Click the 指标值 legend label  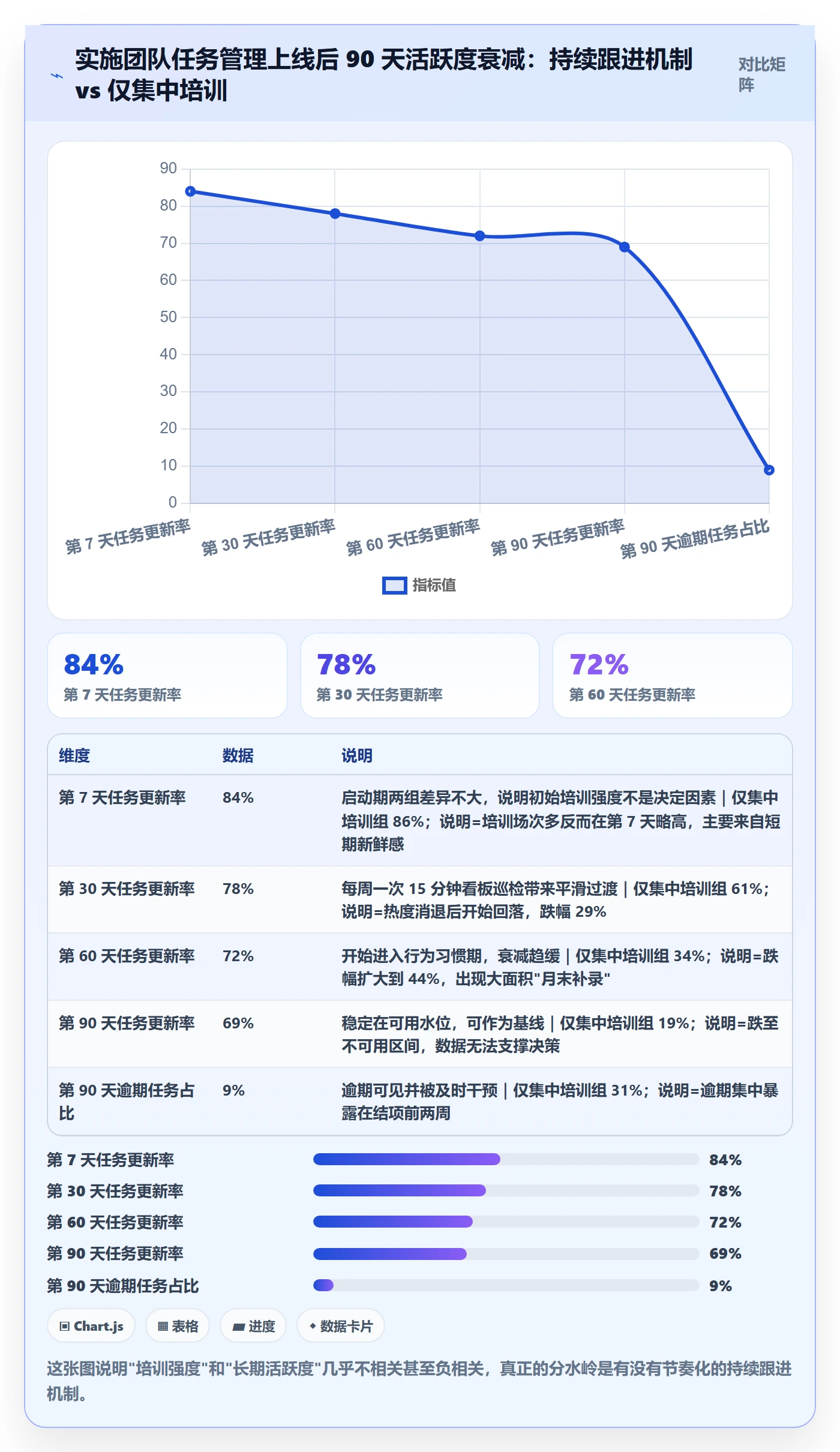click(434, 585)
